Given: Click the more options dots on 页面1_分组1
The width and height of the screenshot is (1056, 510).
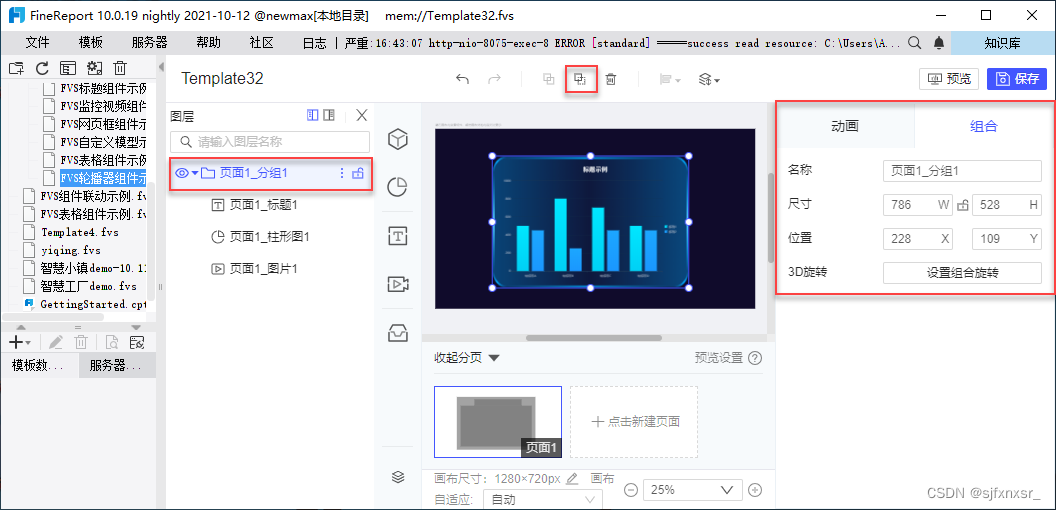Looking at the screenshot, I should coord(341,173).
